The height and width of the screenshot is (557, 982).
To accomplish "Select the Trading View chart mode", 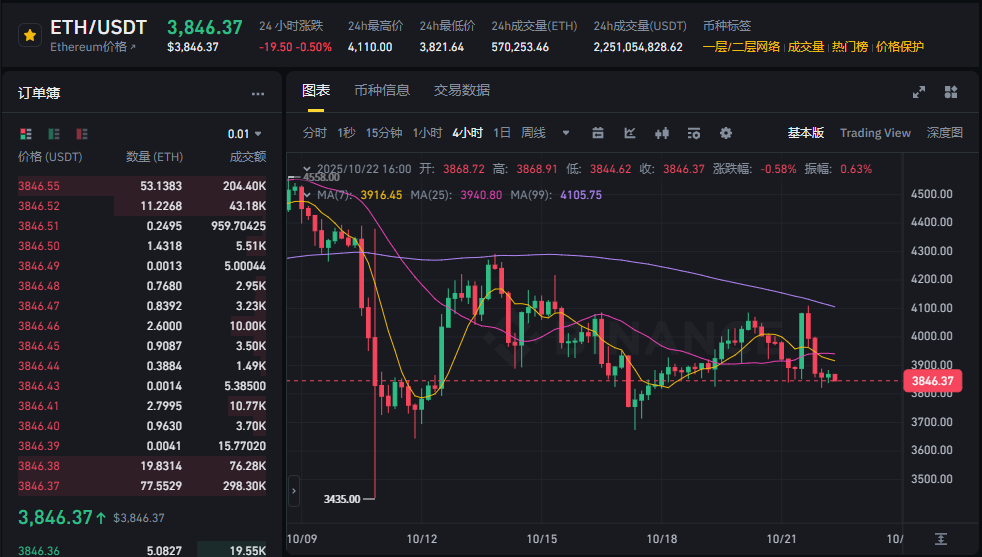I will tap(875, 133).
